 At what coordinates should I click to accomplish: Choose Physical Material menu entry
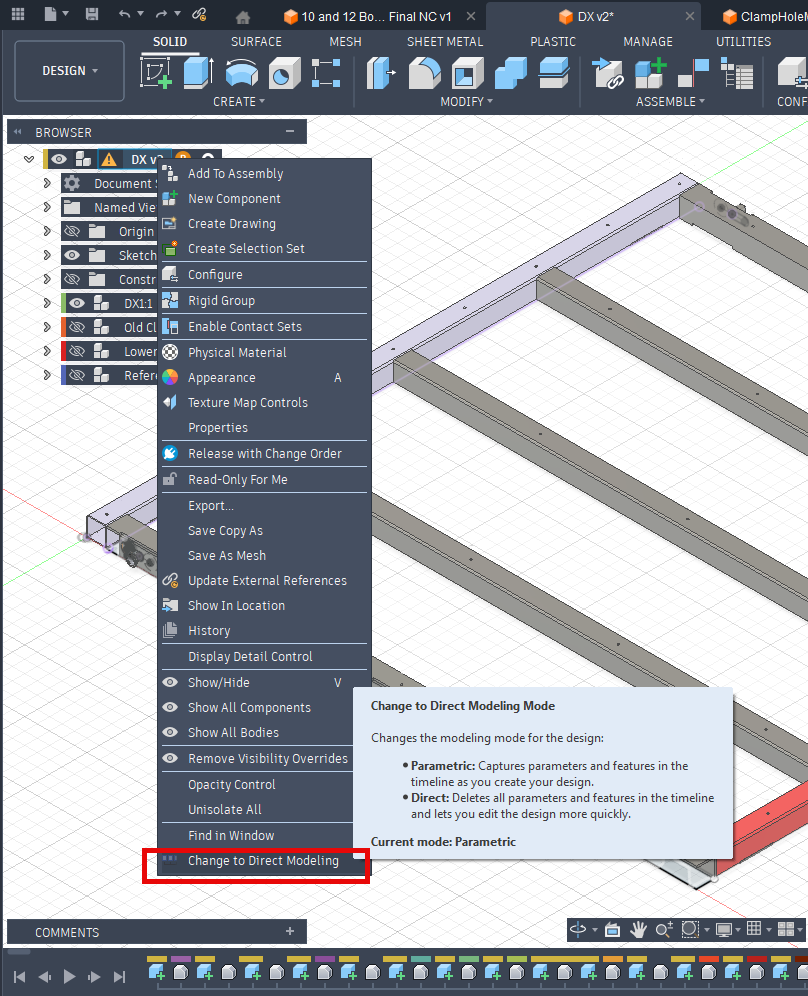(x=264, y=353)
